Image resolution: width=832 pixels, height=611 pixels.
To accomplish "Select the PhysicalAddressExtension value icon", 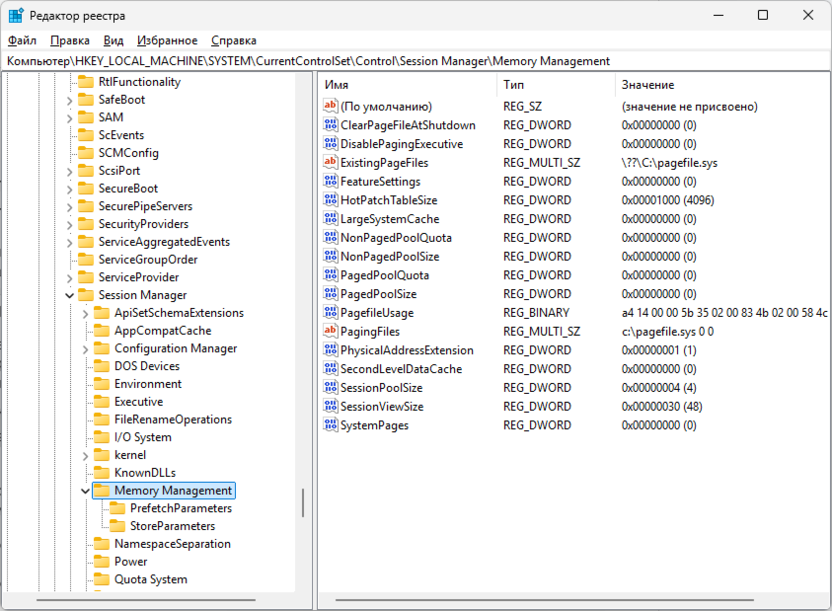I will pyautogui.click(x=330, y=350).
